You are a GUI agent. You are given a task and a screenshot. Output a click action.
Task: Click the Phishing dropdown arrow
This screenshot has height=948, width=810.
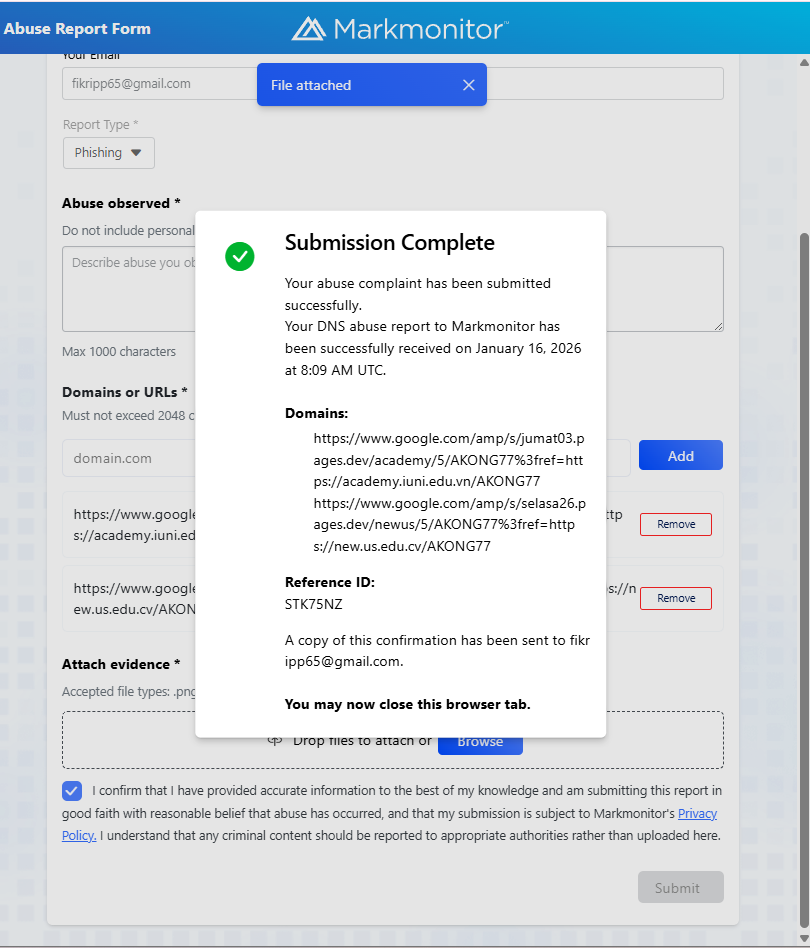(x=137, y=153)
